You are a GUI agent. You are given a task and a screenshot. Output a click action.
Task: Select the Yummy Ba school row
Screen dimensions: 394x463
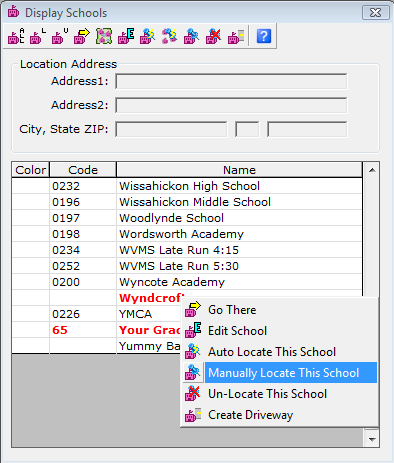[x=97, y=346]
